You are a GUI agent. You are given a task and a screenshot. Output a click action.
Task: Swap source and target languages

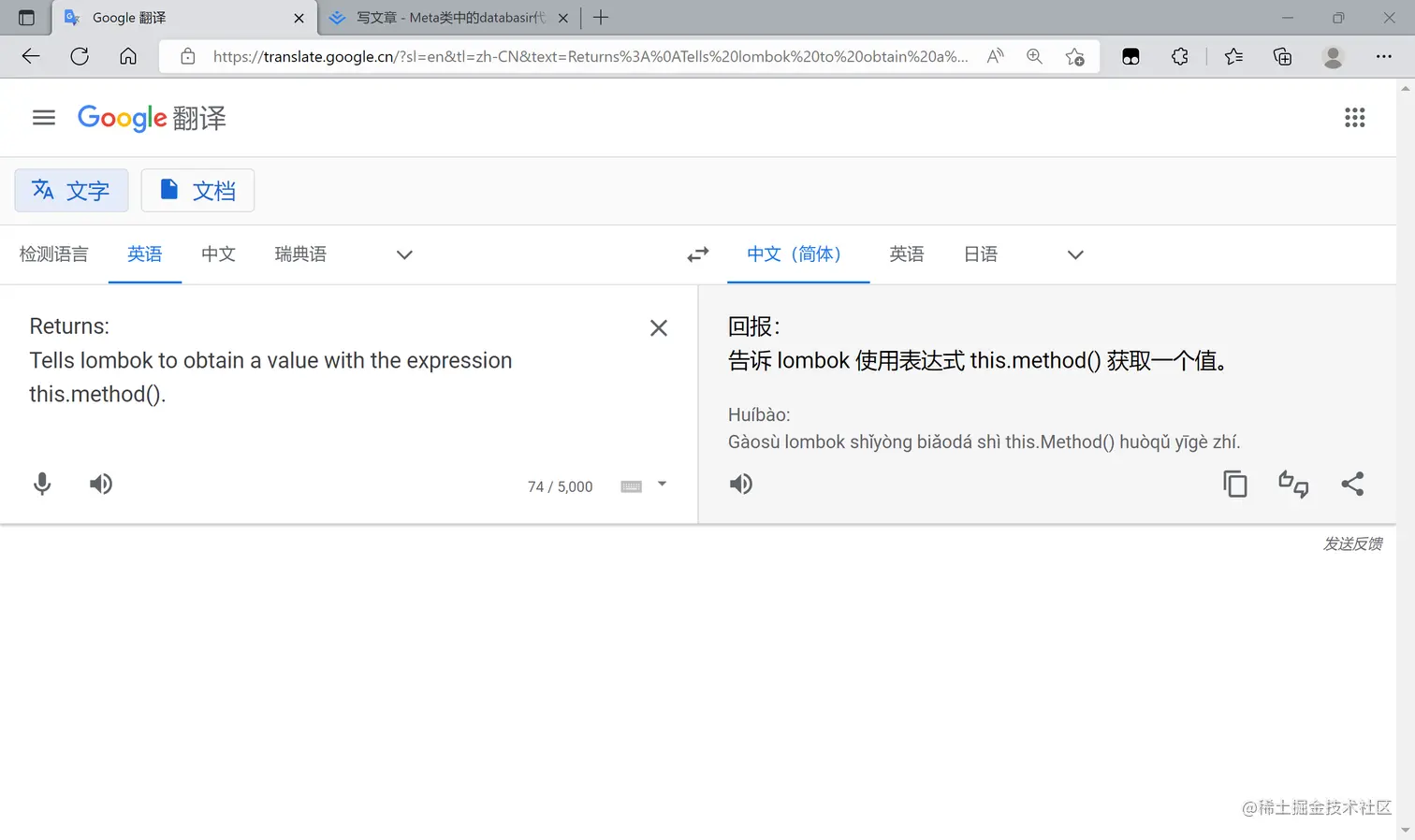coord(698,254)
